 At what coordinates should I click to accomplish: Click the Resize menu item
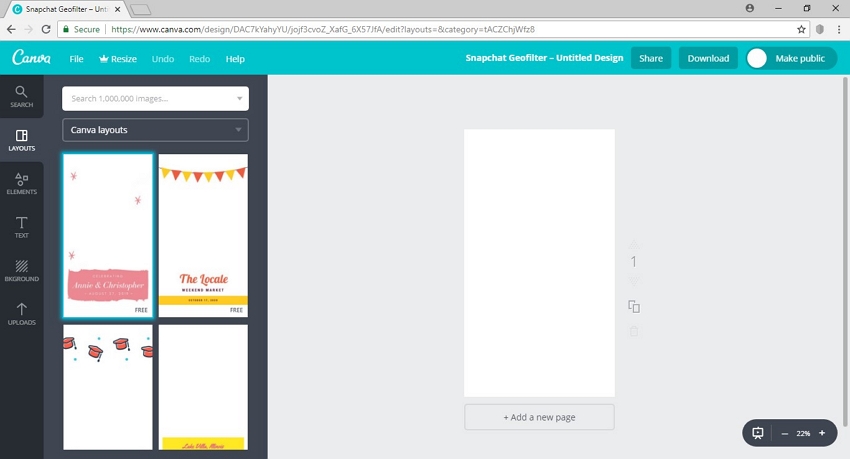(118, 59)
